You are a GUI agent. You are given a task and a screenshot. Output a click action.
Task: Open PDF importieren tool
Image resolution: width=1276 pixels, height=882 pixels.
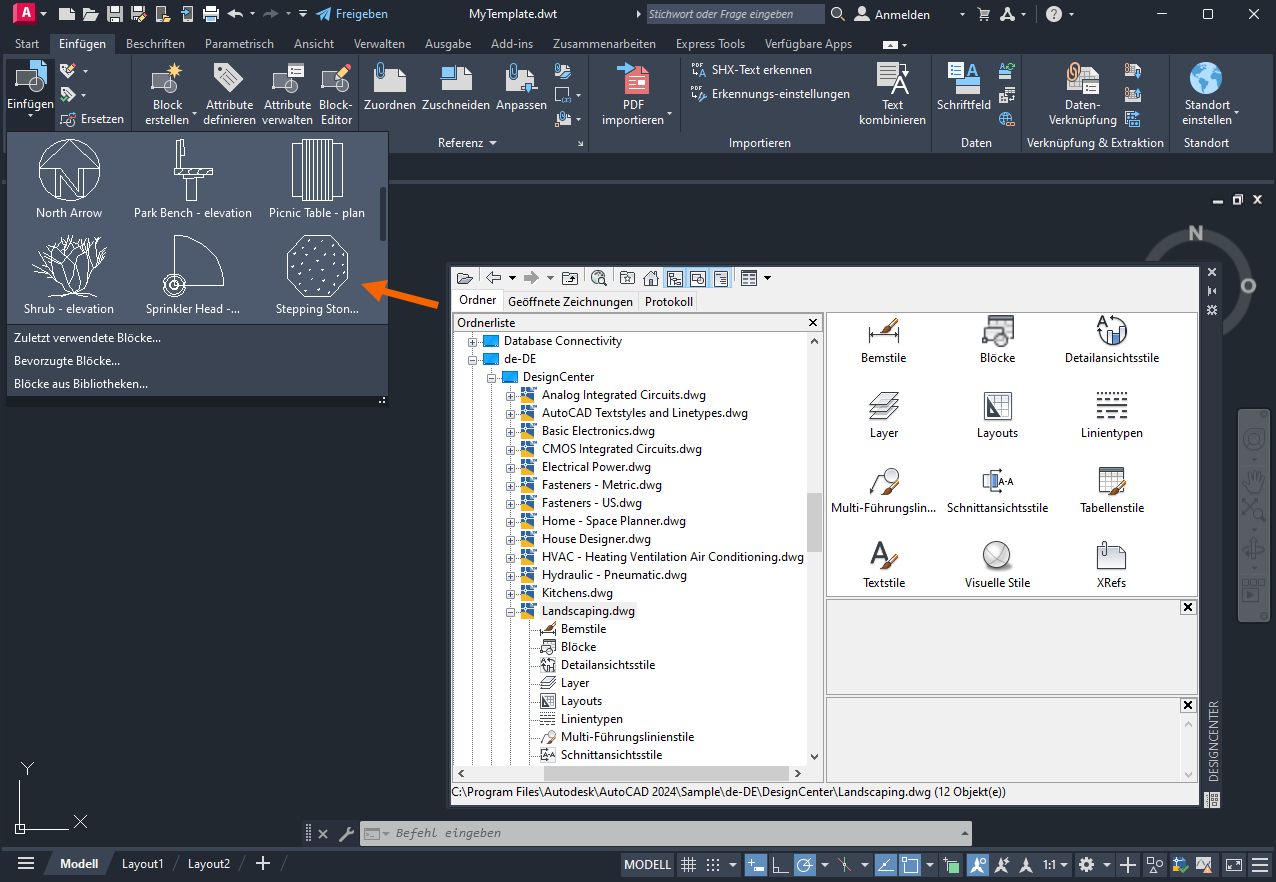click(x=634, y=94)
